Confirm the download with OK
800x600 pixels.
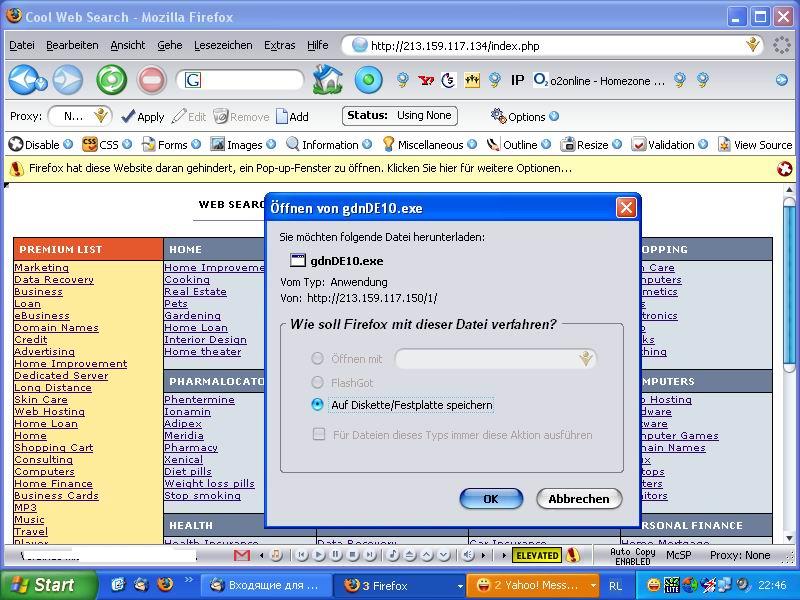[491, 498]
